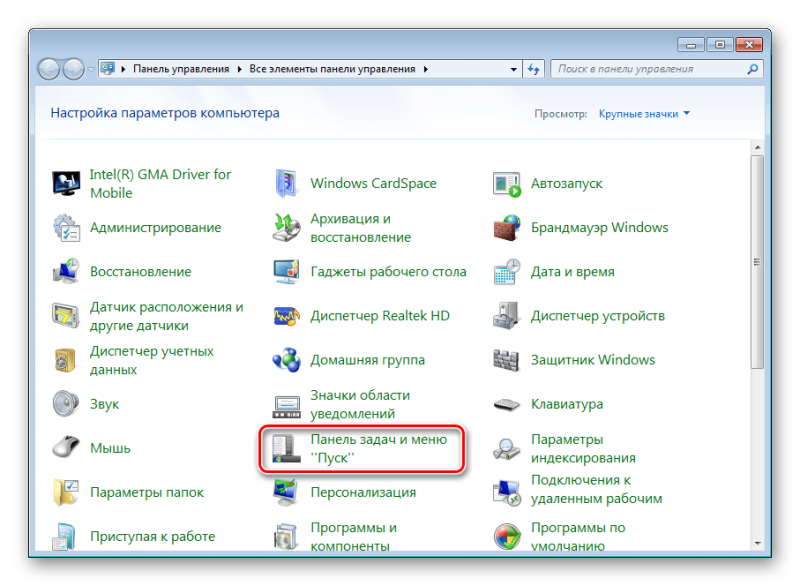Open Администрирование icon

coord(66,227)
